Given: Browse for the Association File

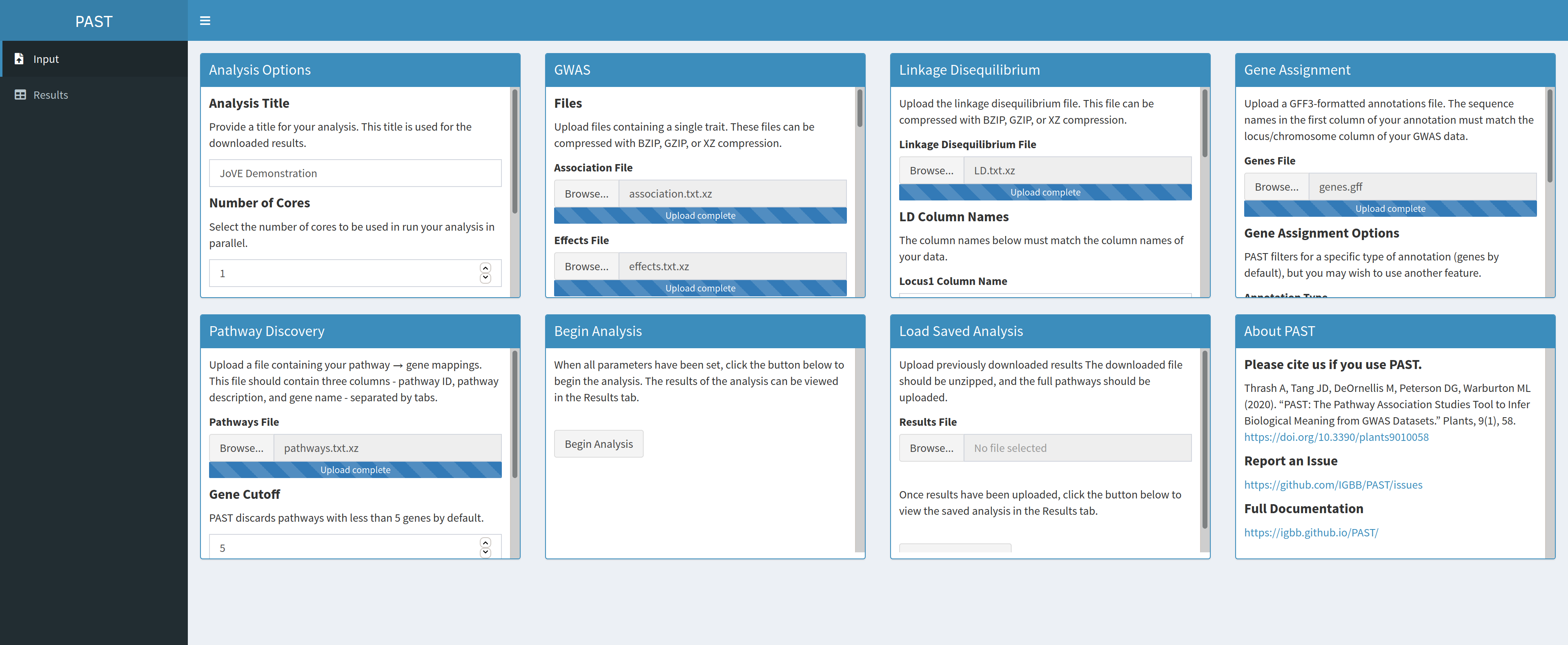Looking at the screenshot, I should pyautogui.click(x=586, y=194).
